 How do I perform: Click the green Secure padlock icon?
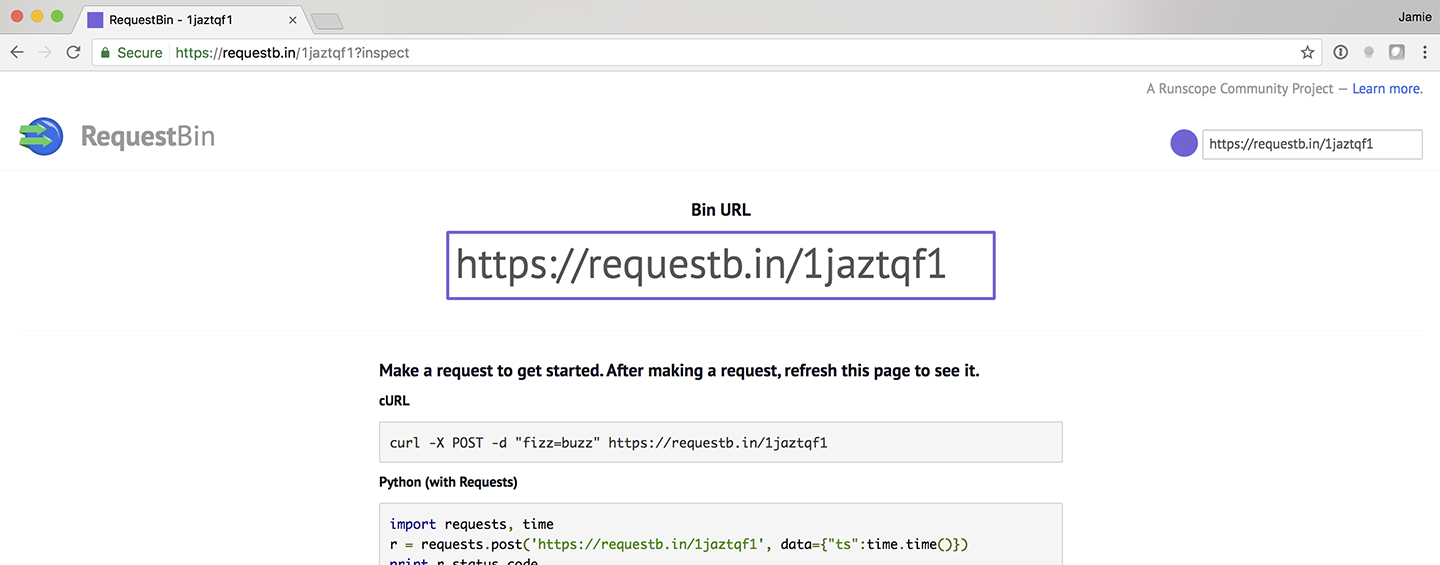pyautogui.click(x=103, y=53)
